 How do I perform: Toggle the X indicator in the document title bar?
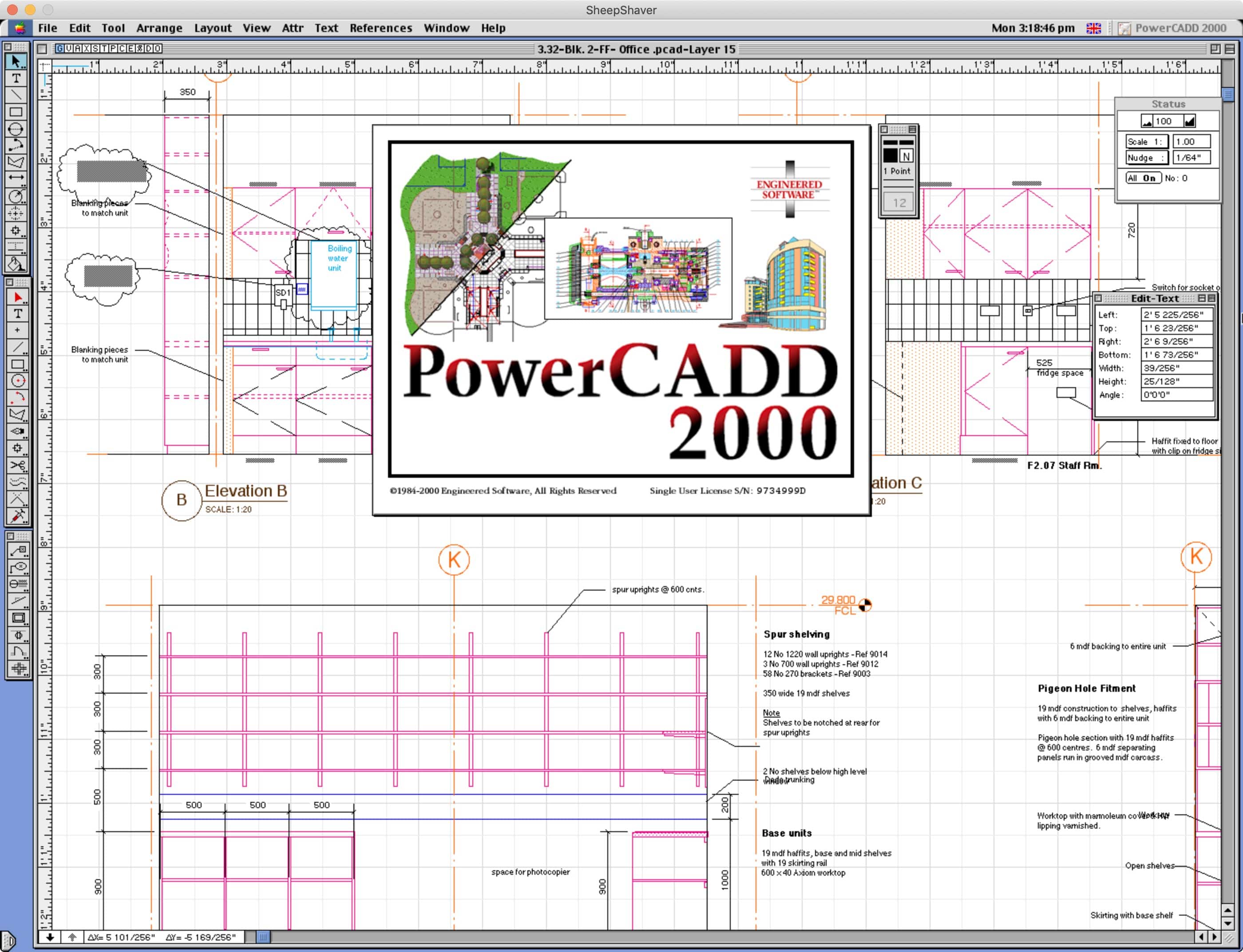click(x=87, y=49)
